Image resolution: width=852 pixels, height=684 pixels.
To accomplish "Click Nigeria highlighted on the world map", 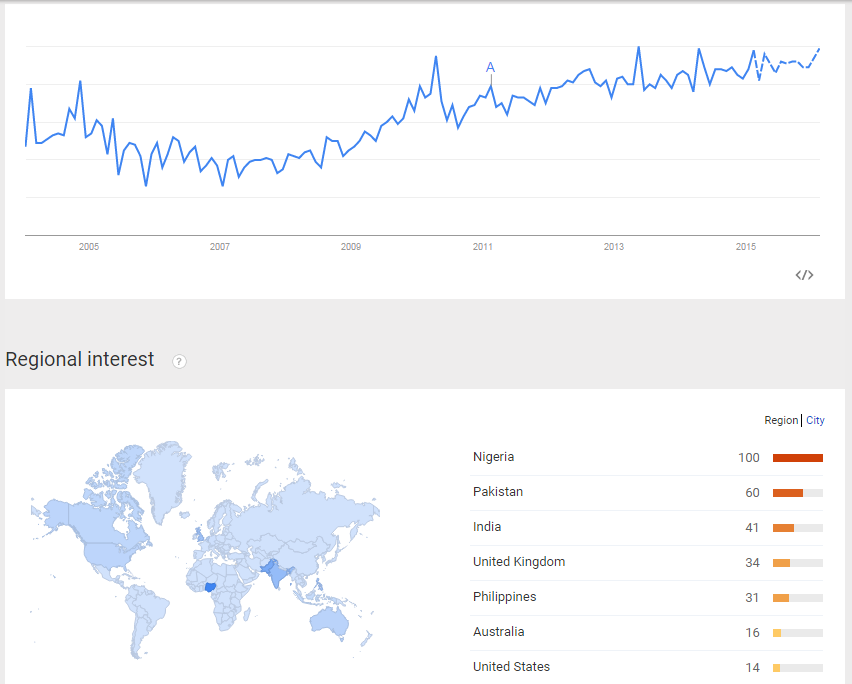I will tap(210, 587).
